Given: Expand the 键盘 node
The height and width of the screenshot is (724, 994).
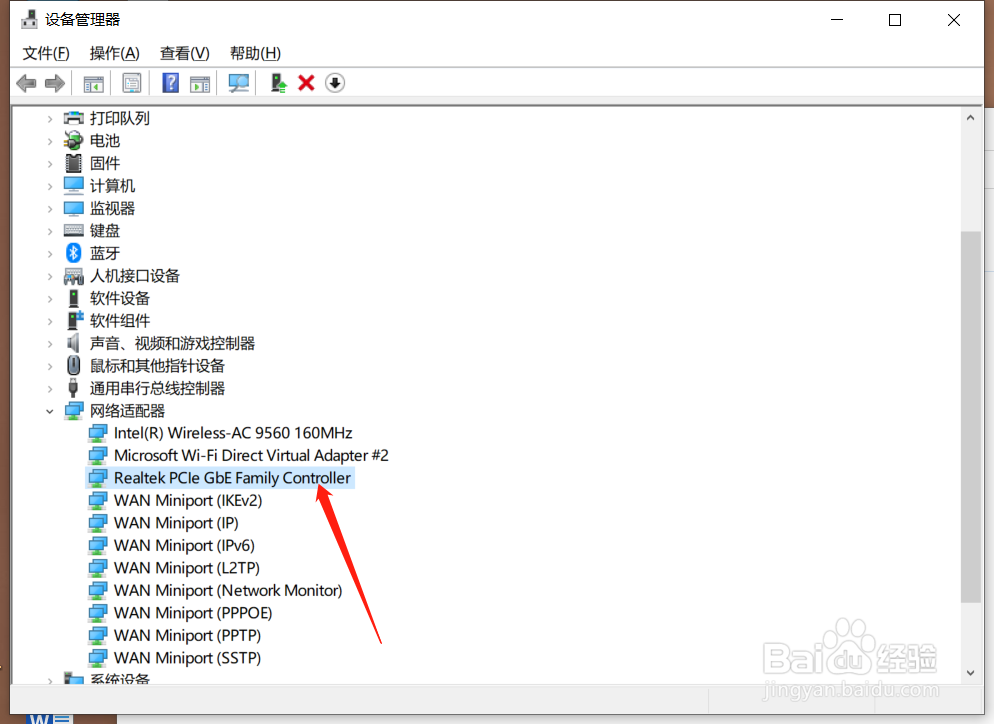Looking at the screenshot, I should pyautogui.click(x=49, y=231).
